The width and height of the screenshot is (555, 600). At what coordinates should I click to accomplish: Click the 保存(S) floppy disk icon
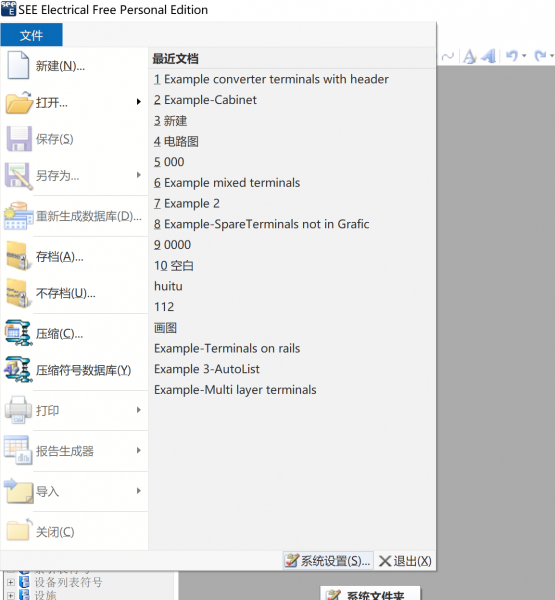point(19,139)
